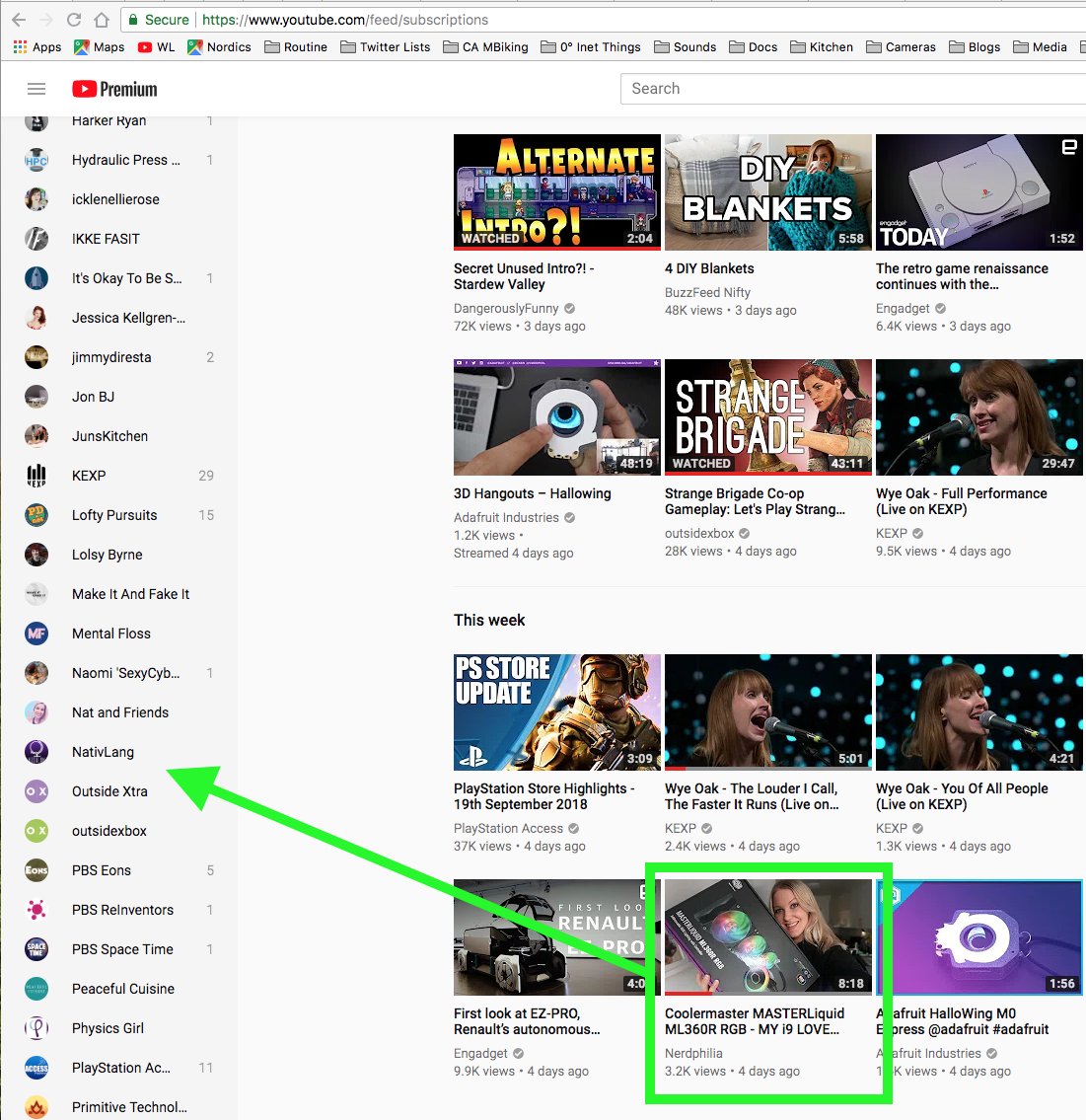This screenshot has height=1120, width=1086.
Task: Click PBS ReInventors channel avatar
Action: 36,910
